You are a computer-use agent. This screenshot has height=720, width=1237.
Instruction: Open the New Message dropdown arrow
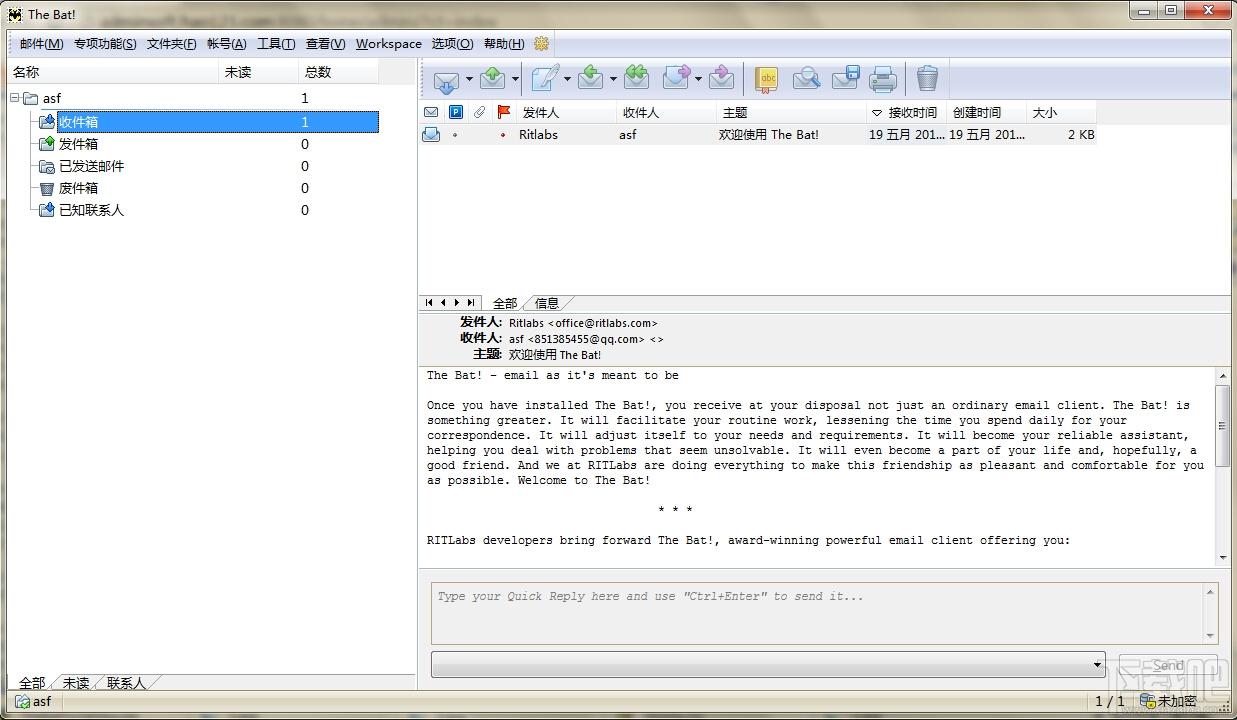pyautogui.click(x=567, y=79)
